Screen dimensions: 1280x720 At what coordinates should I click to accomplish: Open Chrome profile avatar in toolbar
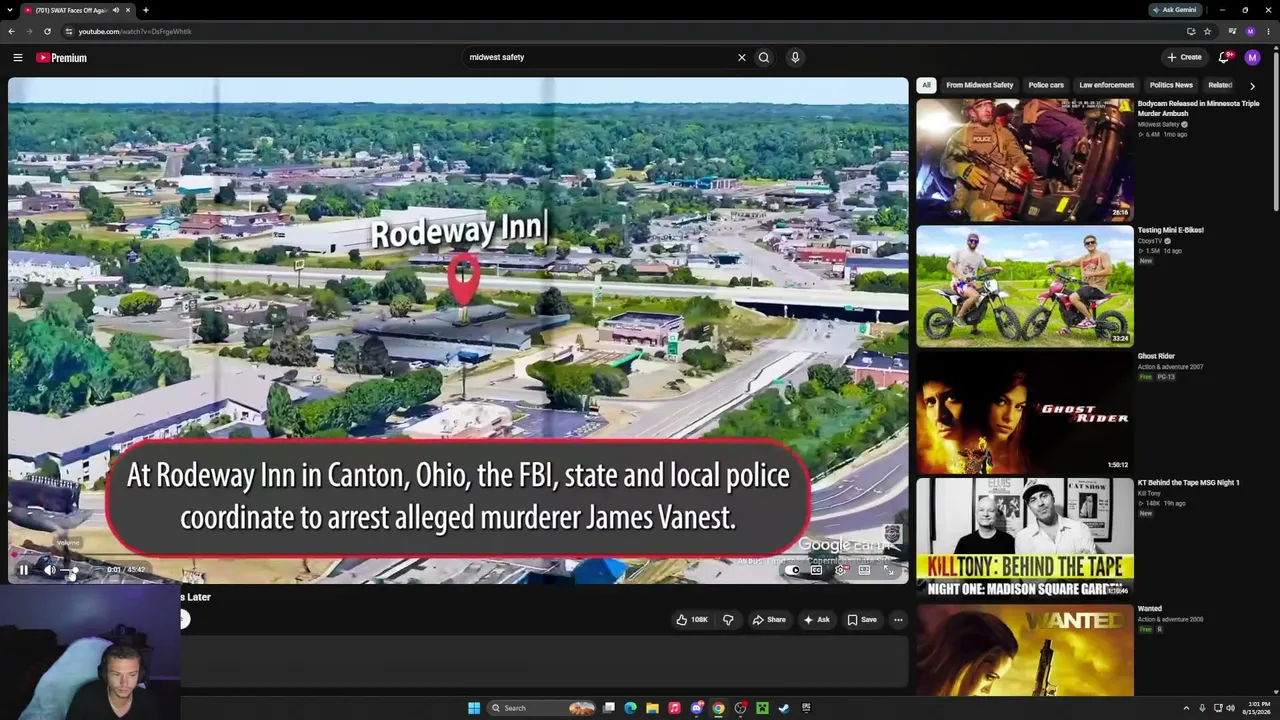1250,31
